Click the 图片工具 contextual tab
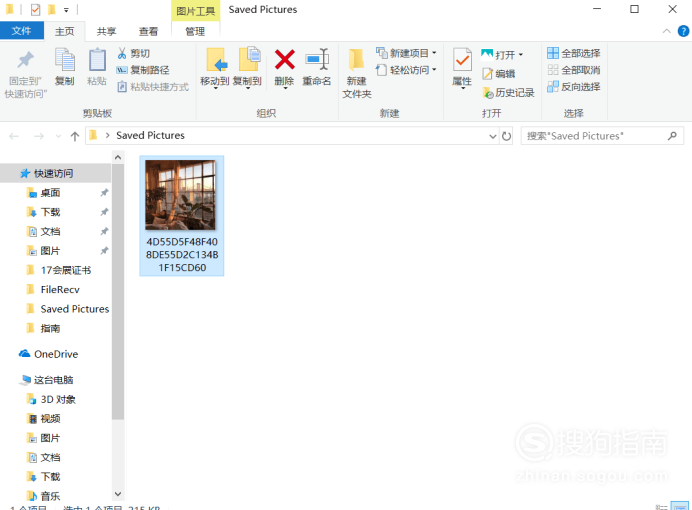The image size is (692, 510). 196,11
